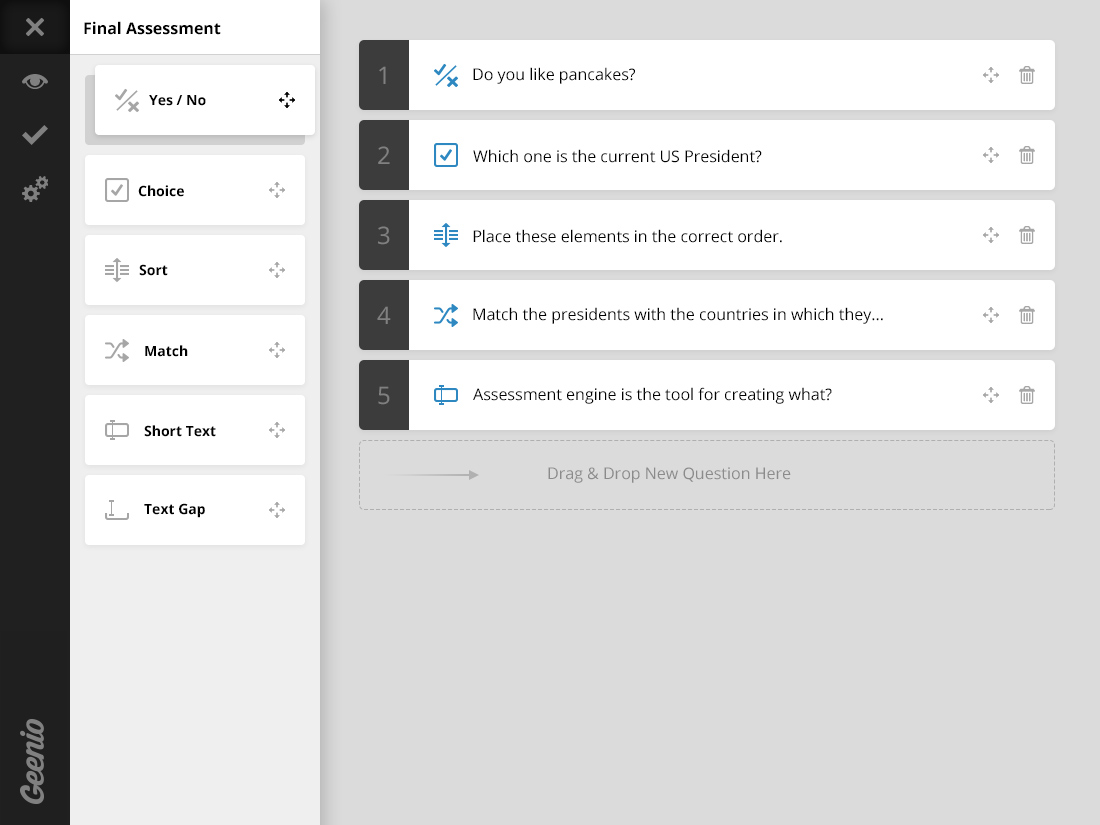Open settings gears icon in sidebar
This screenshot has width=1100, height=825.
pyautogui.click(x=35, y=189)
